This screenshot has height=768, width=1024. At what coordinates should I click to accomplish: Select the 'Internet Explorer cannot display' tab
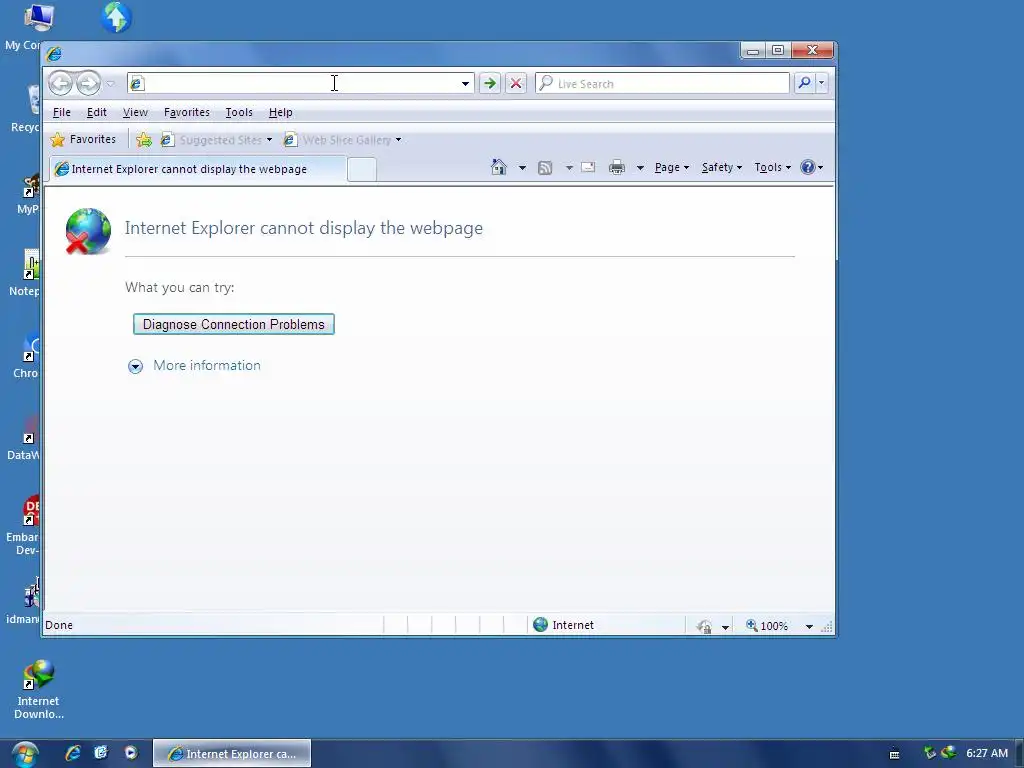(x=198, y=169)
